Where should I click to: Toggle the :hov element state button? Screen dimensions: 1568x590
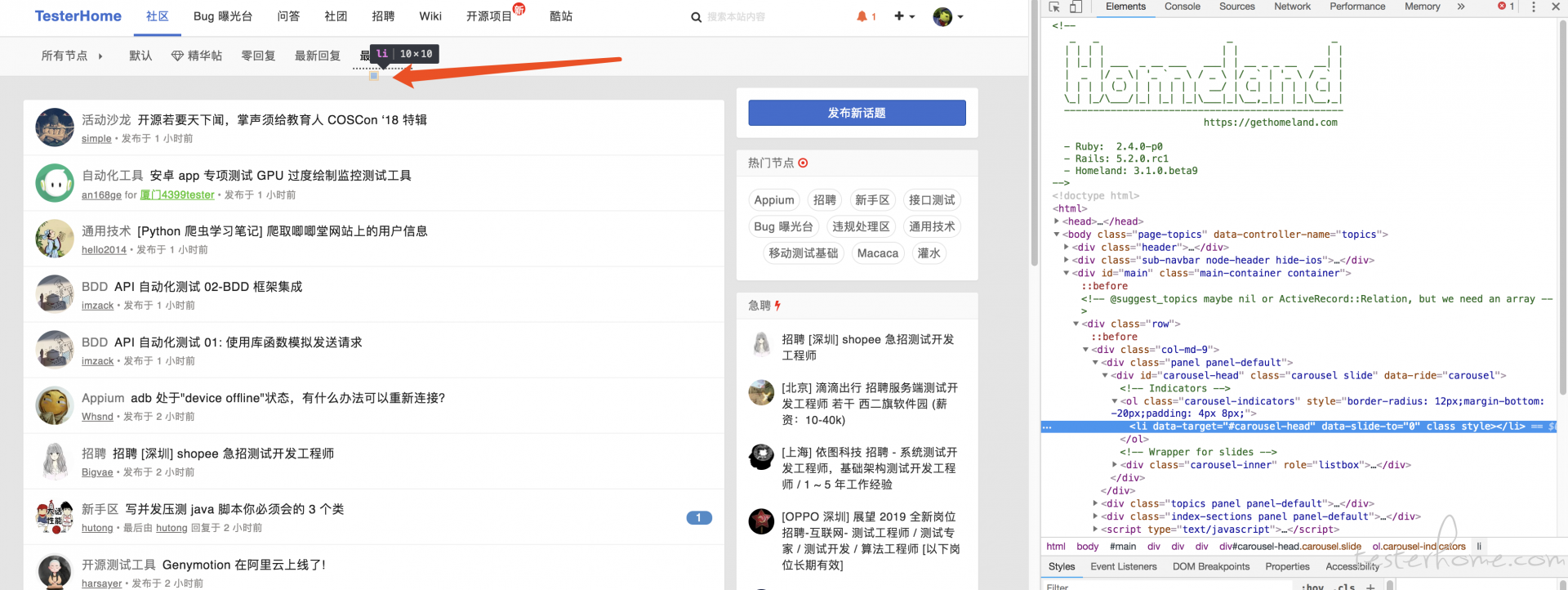[1313, 586]
